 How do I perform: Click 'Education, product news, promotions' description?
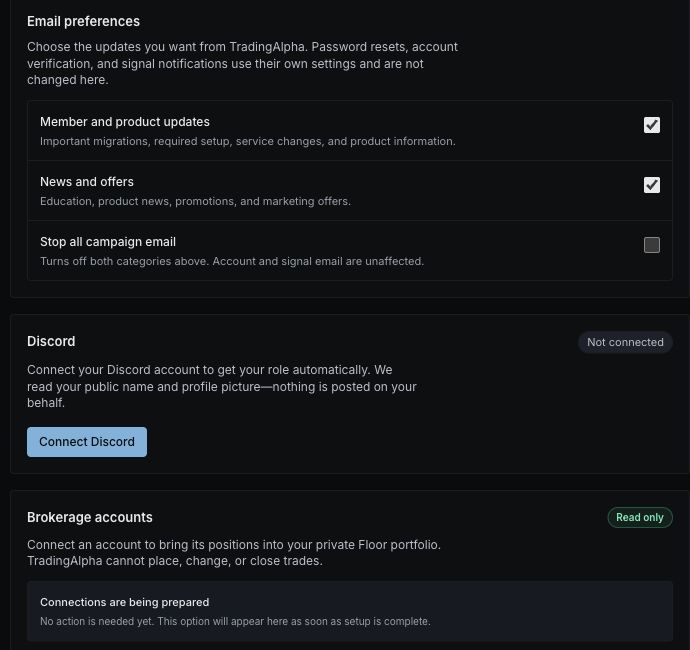pyautogui.click(x=195, y=201)
